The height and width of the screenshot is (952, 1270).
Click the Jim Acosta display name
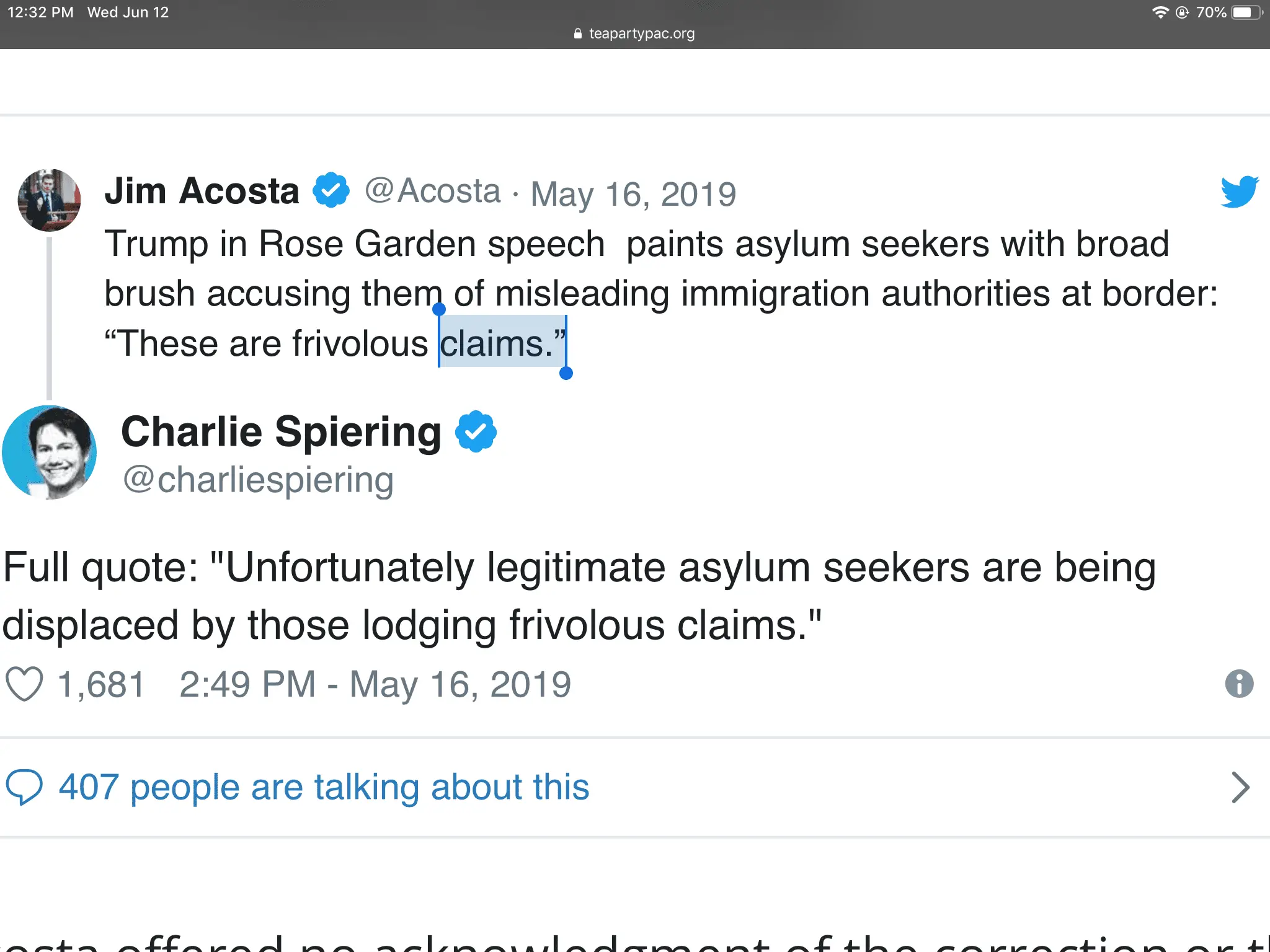[202, 191]
